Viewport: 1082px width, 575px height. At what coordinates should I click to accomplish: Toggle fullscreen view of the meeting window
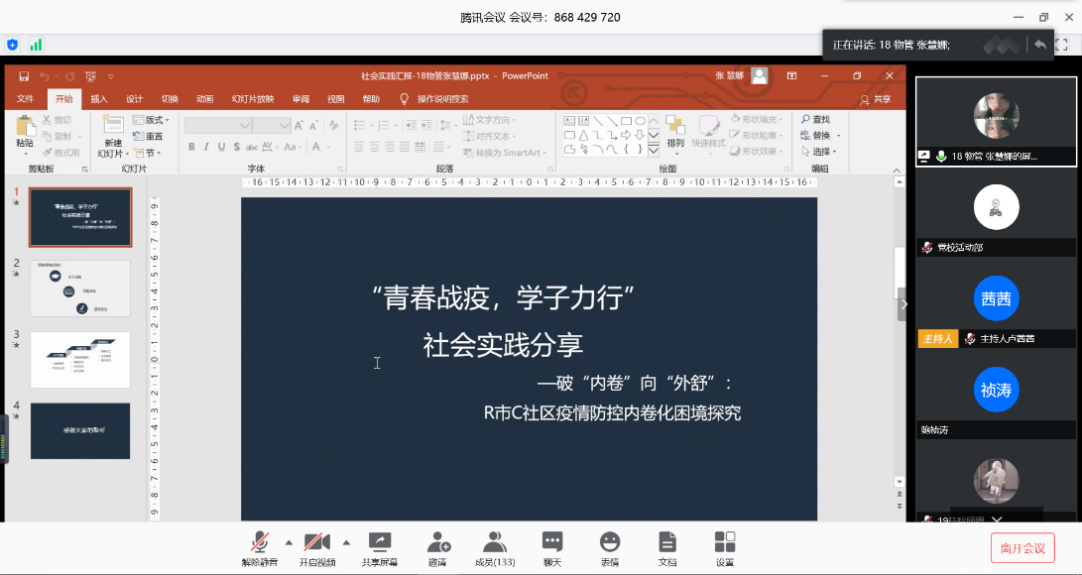(1062, 44)
